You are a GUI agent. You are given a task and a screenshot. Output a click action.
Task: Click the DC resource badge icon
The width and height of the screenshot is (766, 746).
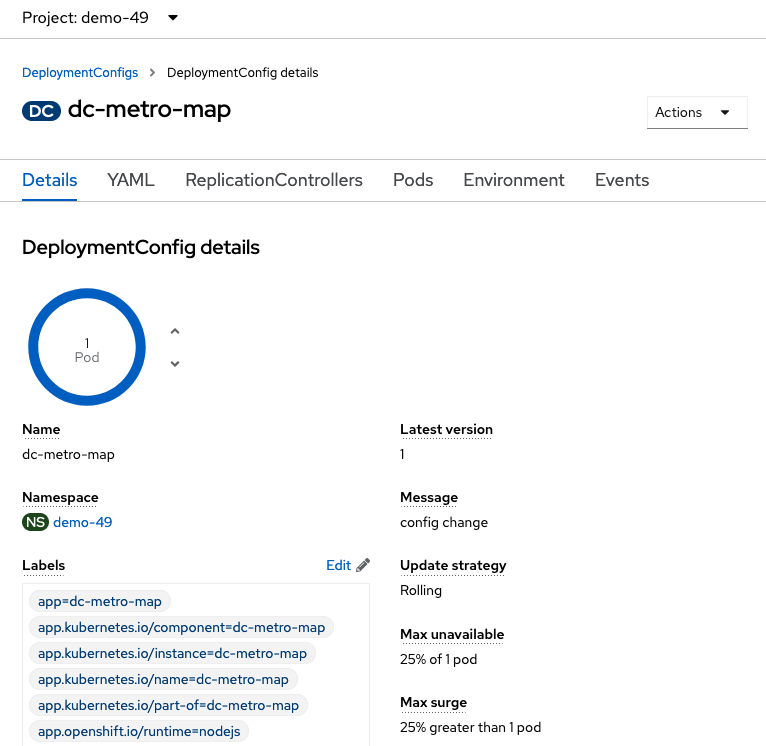(42, 111)
